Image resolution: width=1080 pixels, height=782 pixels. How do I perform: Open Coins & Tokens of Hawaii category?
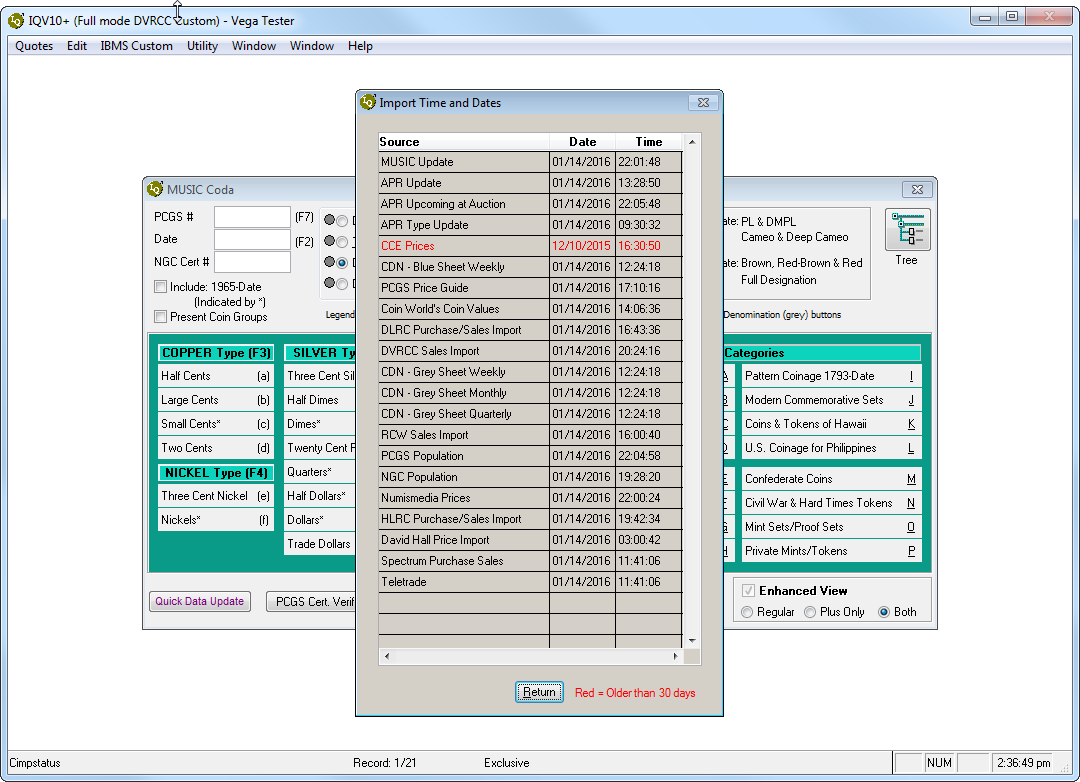pyautogui.click(x=831, y=424)
